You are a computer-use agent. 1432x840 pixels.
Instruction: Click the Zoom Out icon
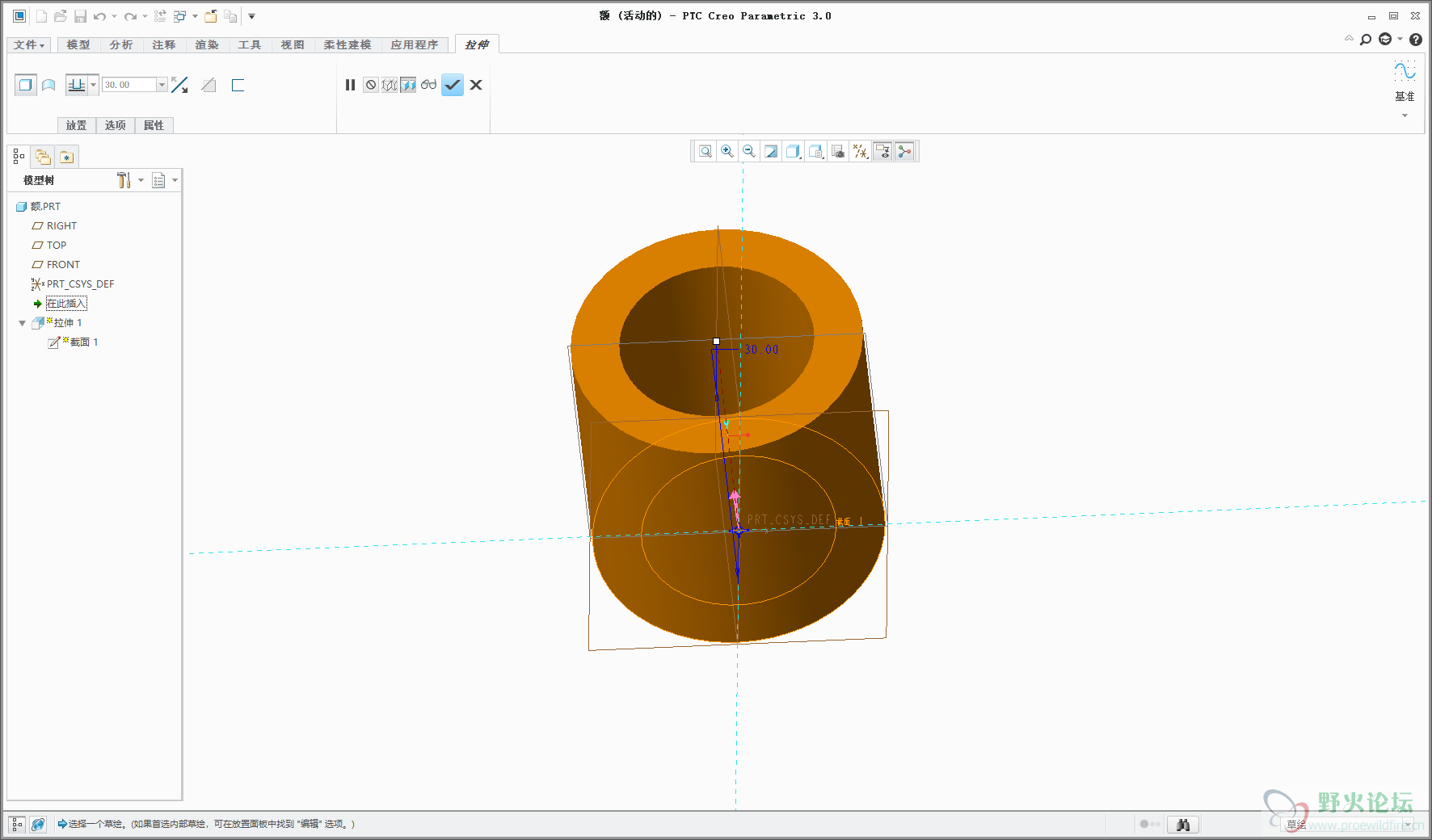click(749, 151)
